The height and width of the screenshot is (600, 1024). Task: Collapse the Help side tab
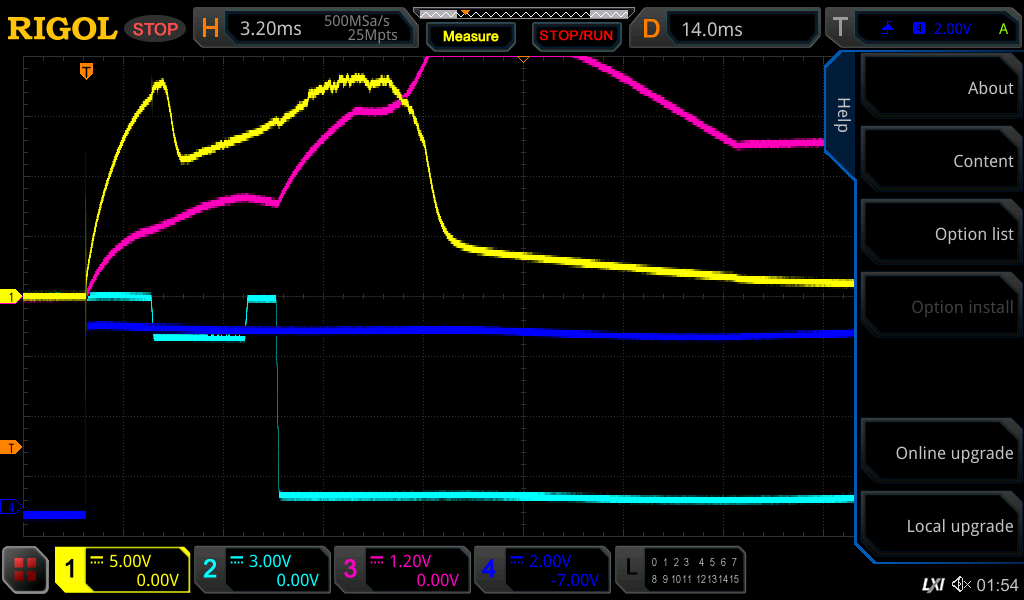[842, 115]
